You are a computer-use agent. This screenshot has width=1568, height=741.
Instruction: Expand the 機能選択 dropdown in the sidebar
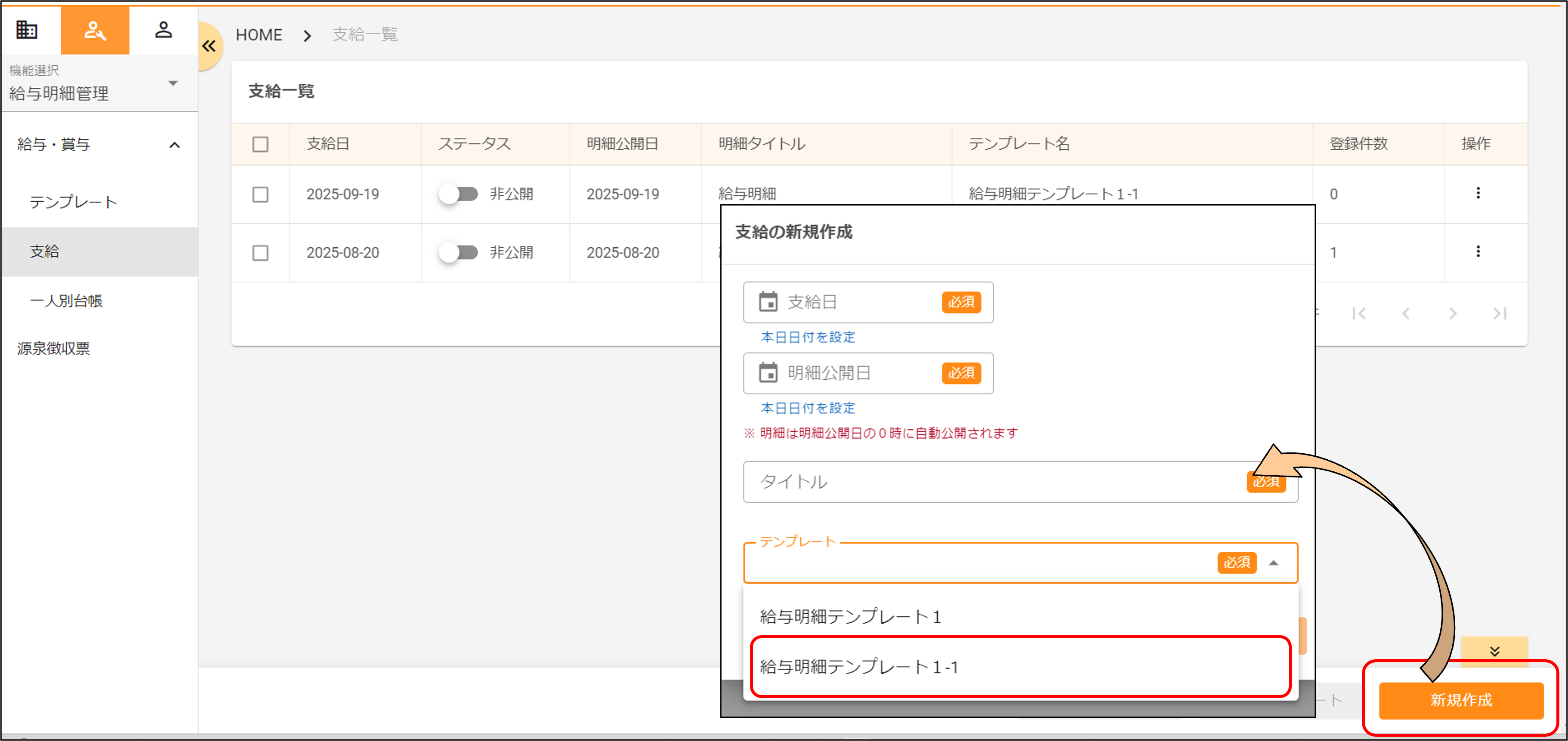point(173,83)
